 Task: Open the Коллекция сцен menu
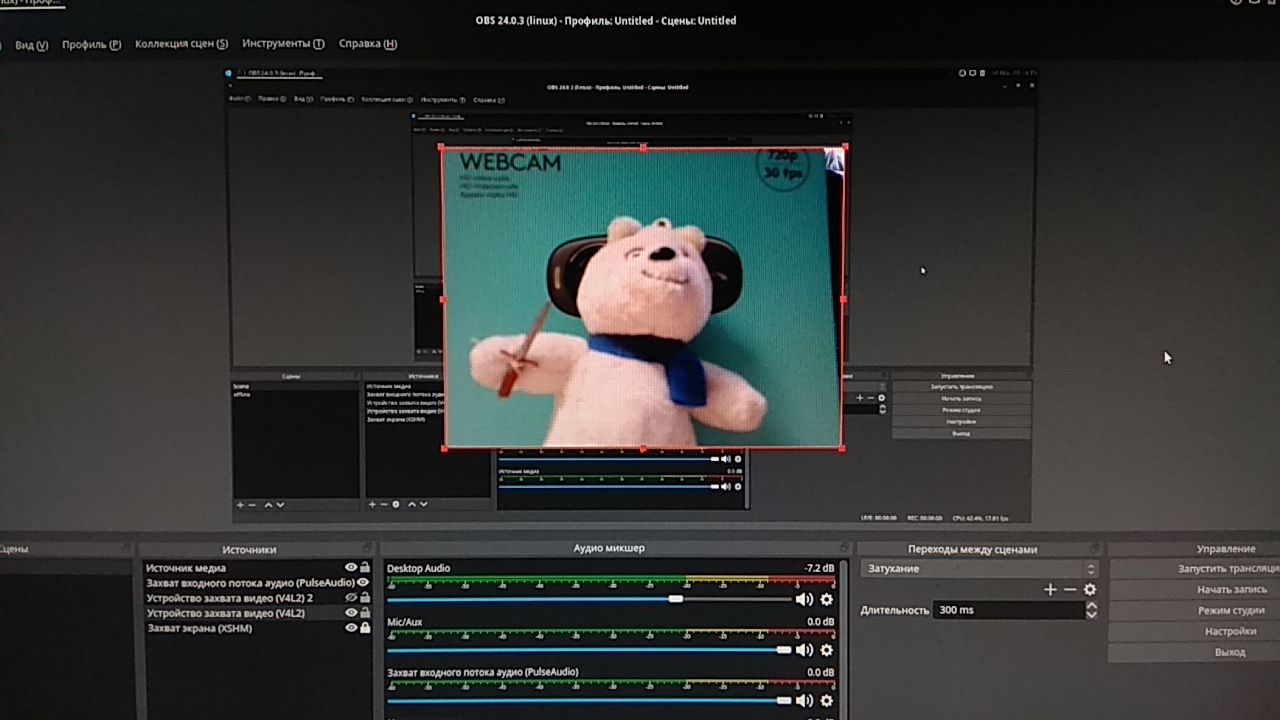tap(181, 44)
